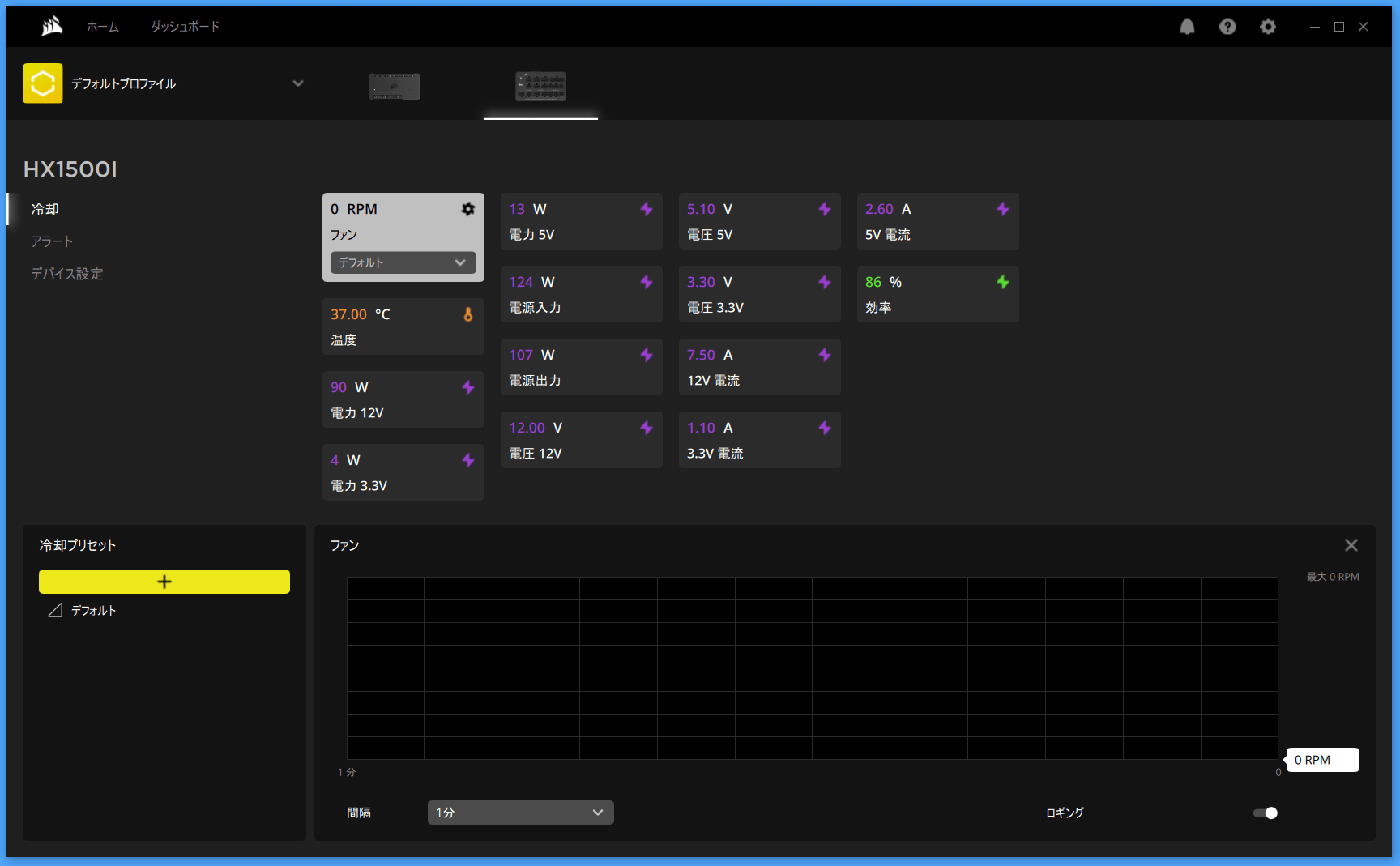The height and width of the screenshot is (866, 1400).
Task: Go to the ホーム menu
Action: (103, 27)
